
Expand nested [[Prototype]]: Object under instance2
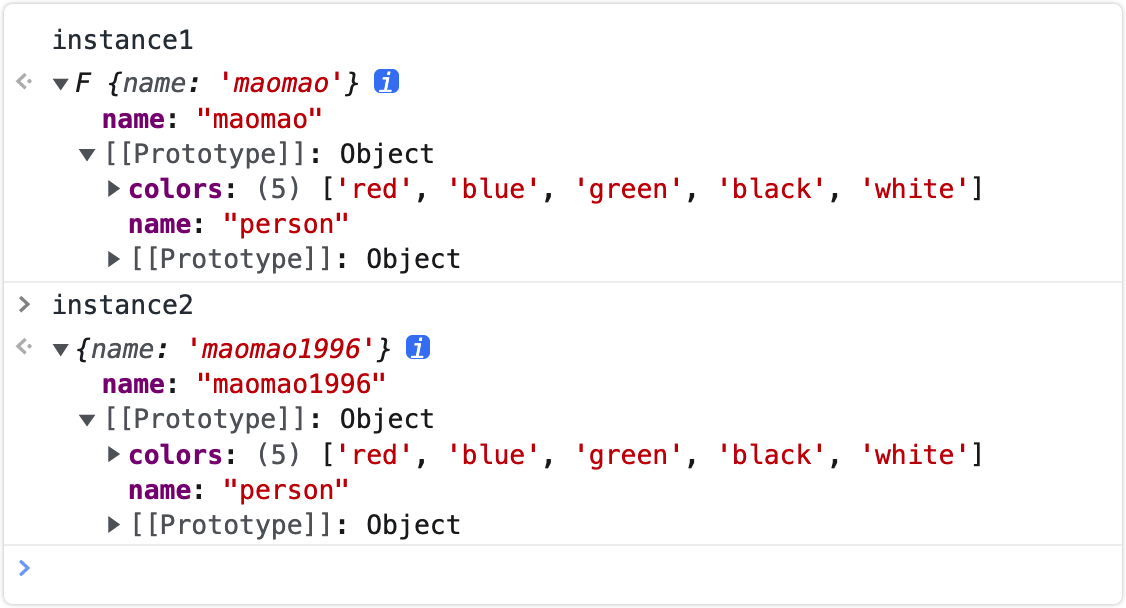(x=113, y=525)
